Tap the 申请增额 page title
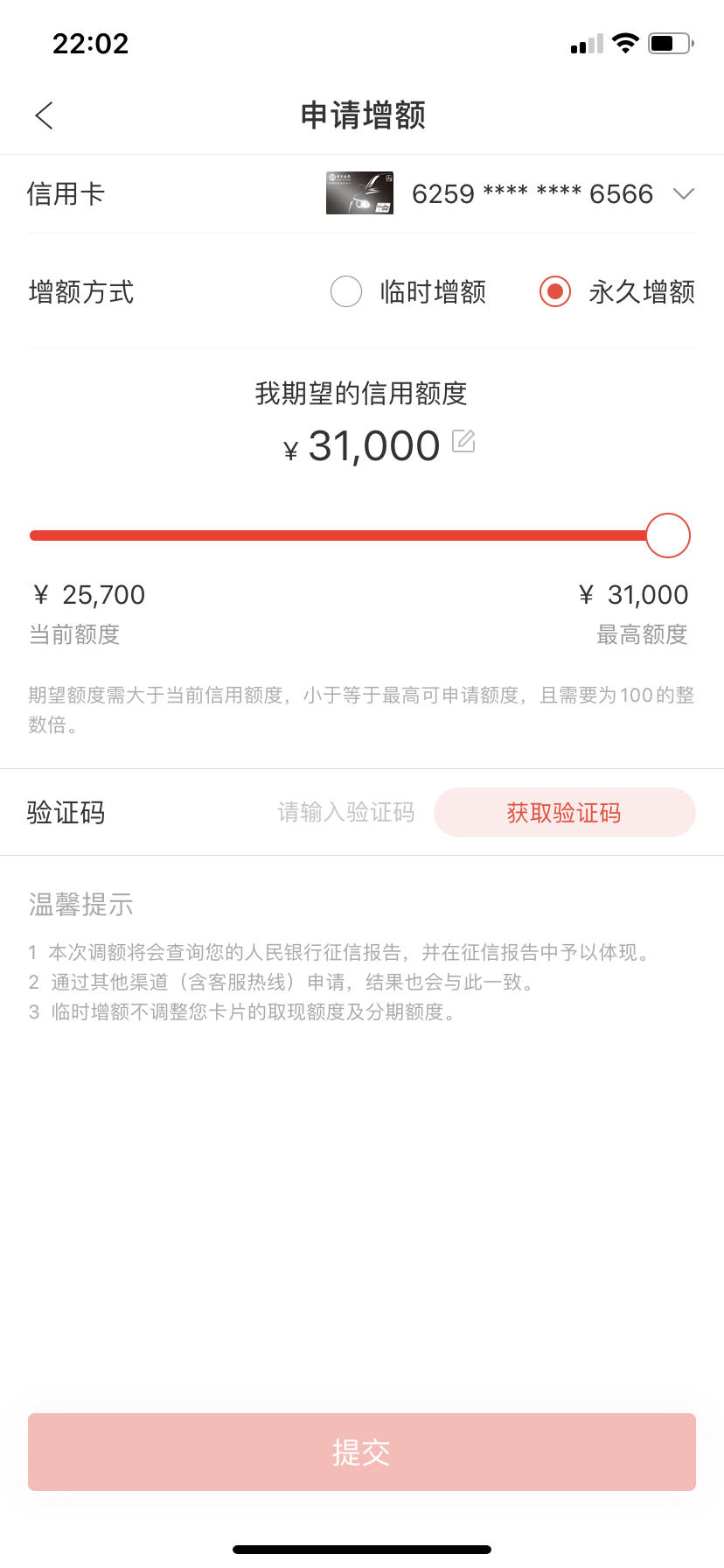 point(363,115)
